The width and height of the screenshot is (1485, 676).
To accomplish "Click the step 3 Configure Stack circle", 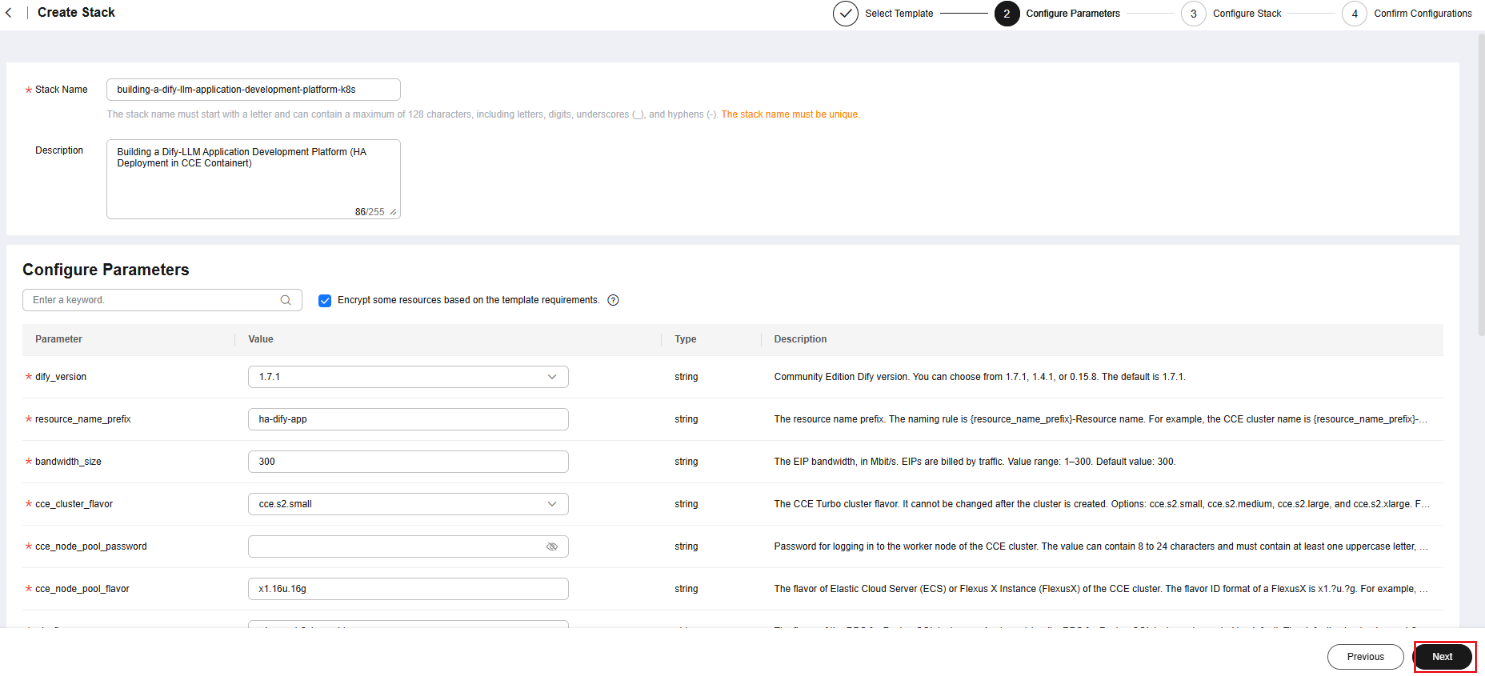I will [x=1193, y=14].
